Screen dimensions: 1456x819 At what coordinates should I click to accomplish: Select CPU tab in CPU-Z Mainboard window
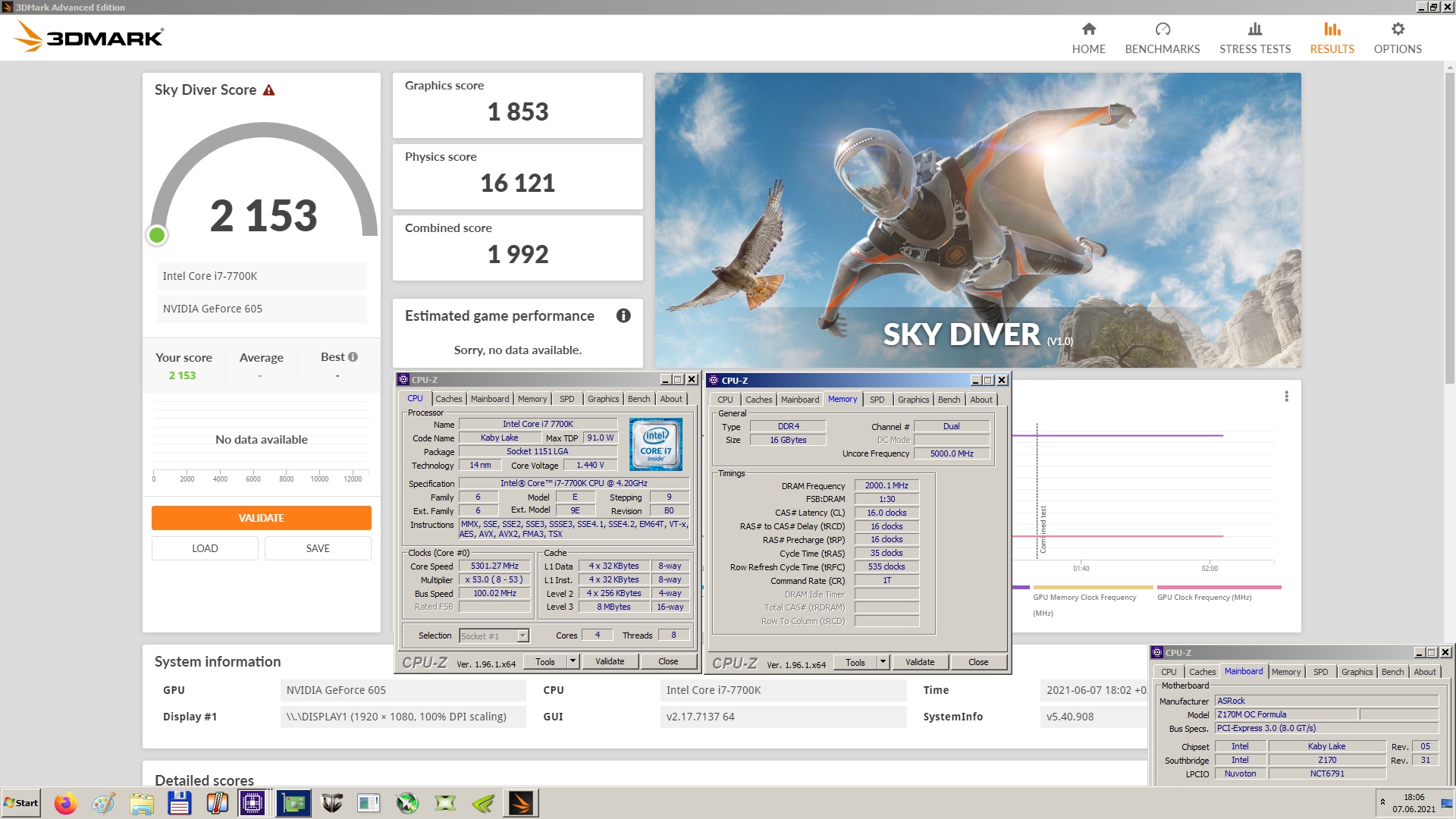(1169, 672)
